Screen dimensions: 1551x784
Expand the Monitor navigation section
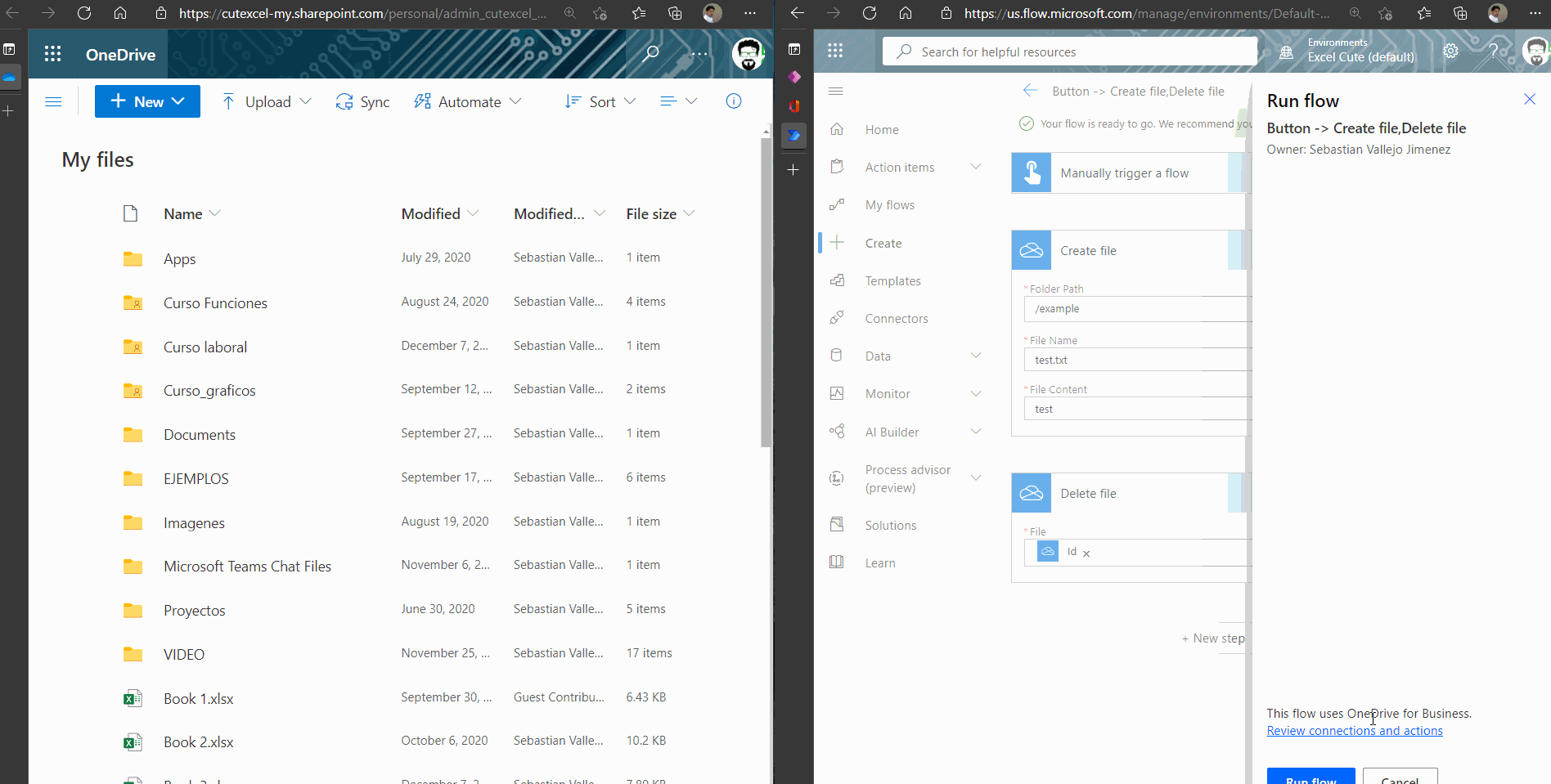[x=976, y=393]
